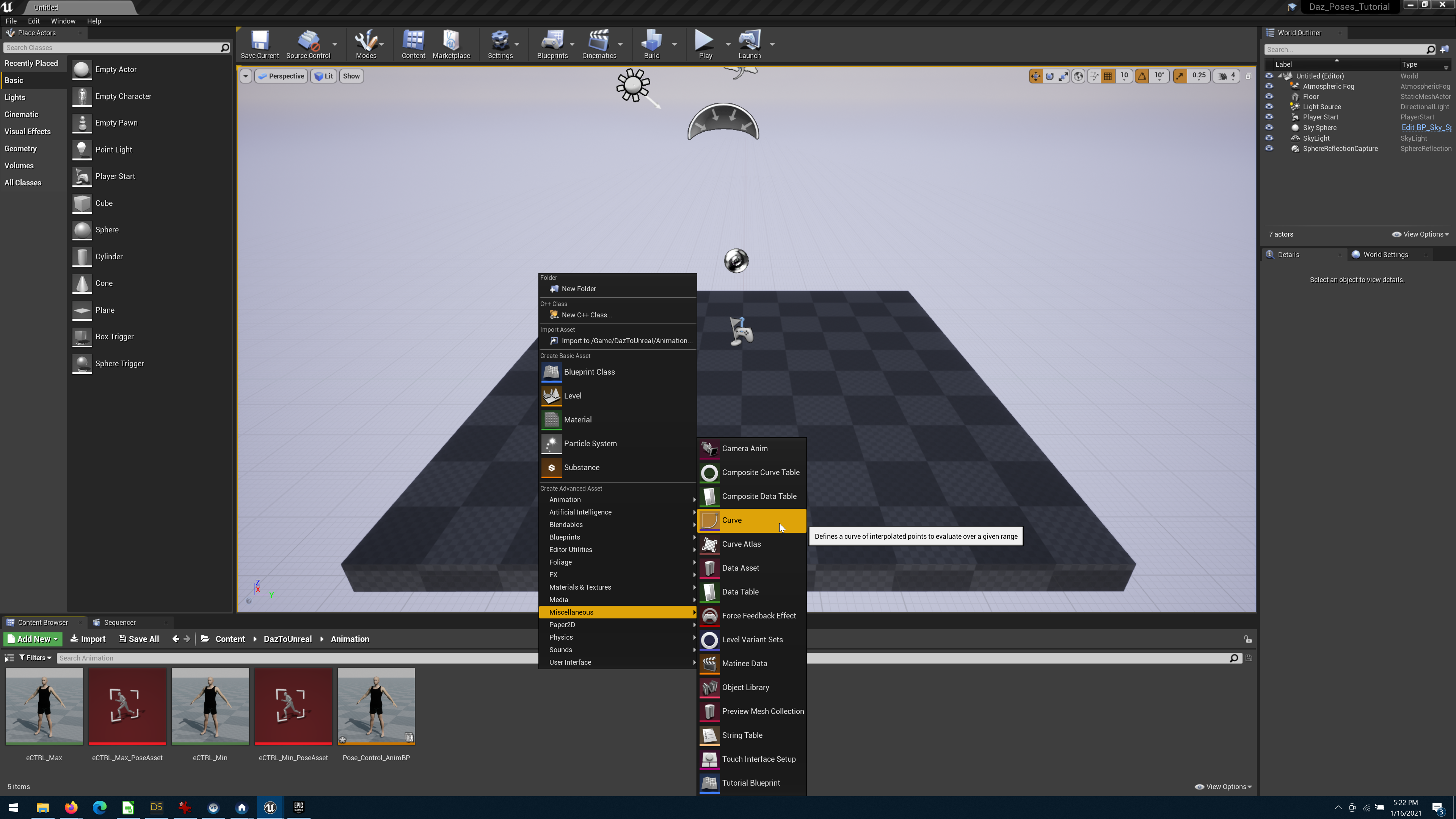
Task: Open the viewport options dropdown arrow
Action: [245, 76]
